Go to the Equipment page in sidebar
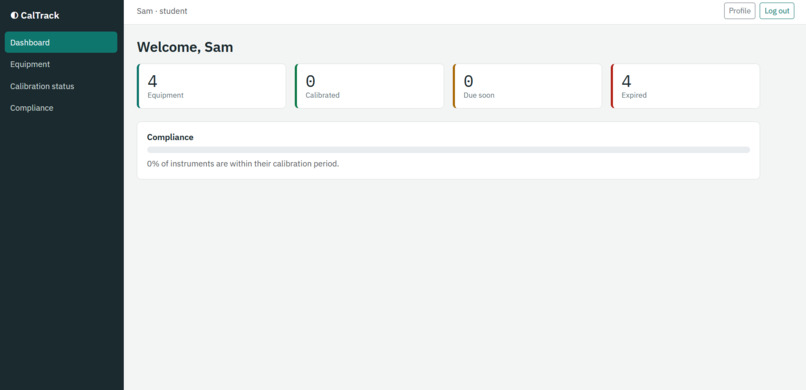The height and width of the screenshot is (390, 806). tap(61, 64)
